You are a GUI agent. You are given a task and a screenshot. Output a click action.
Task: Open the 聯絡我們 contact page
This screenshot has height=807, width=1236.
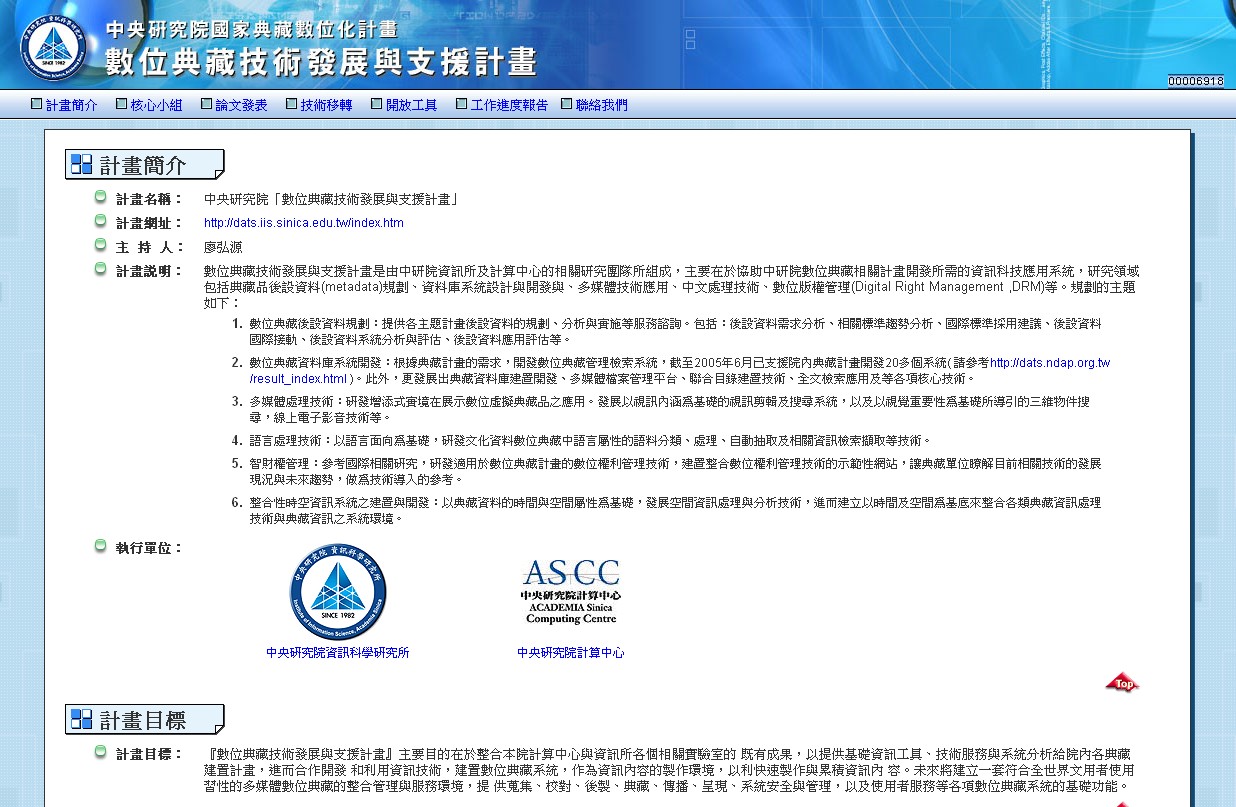(601, 105)
